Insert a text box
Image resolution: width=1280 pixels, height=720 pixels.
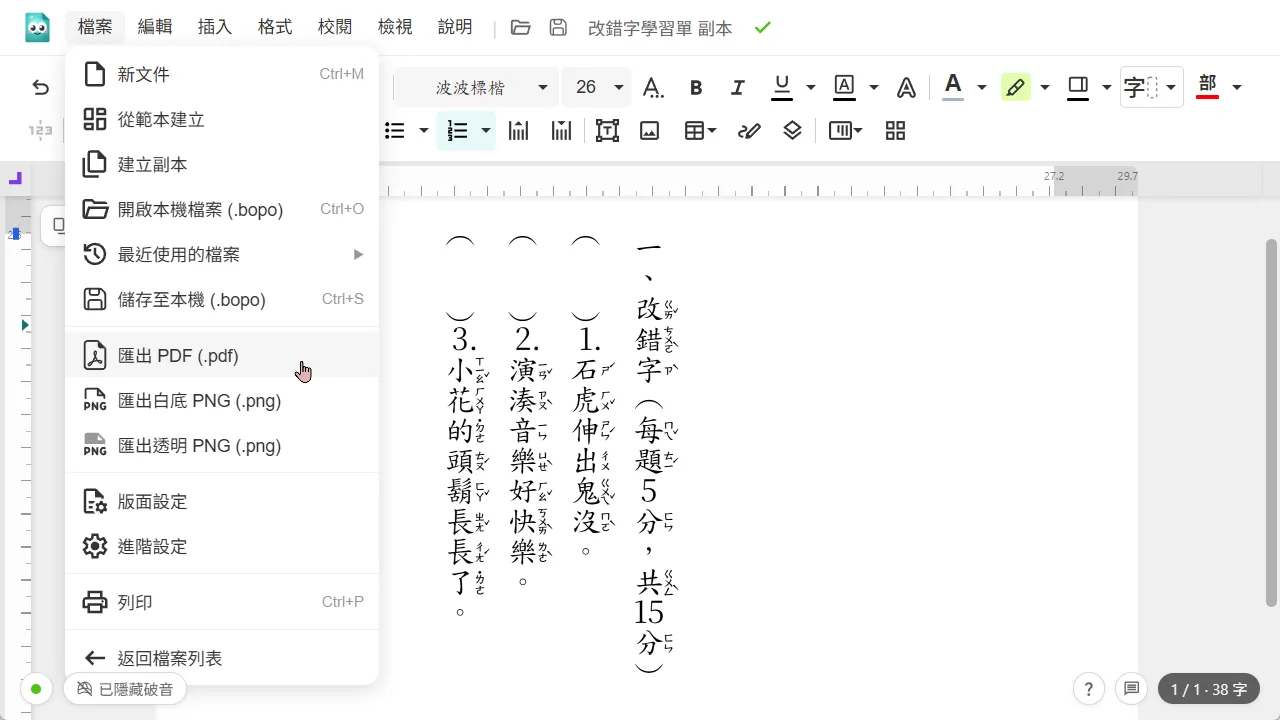pos(607,130)
